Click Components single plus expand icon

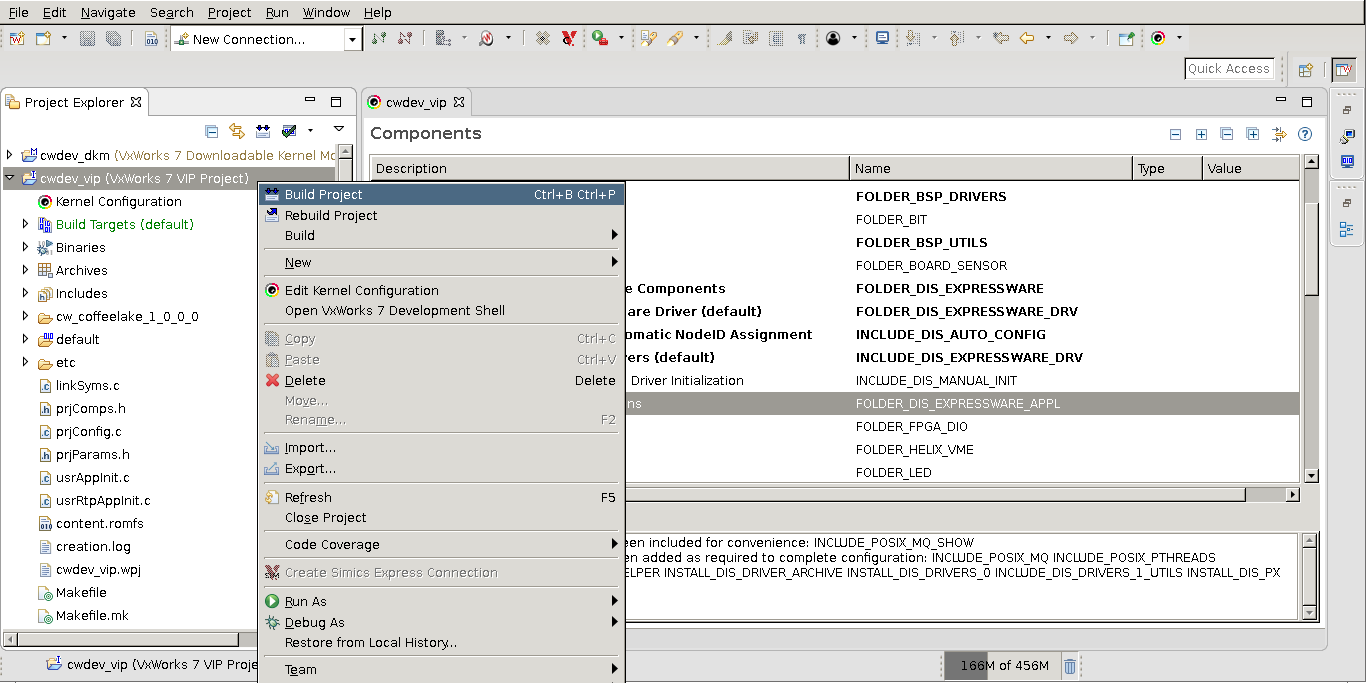coord(1201,134)
